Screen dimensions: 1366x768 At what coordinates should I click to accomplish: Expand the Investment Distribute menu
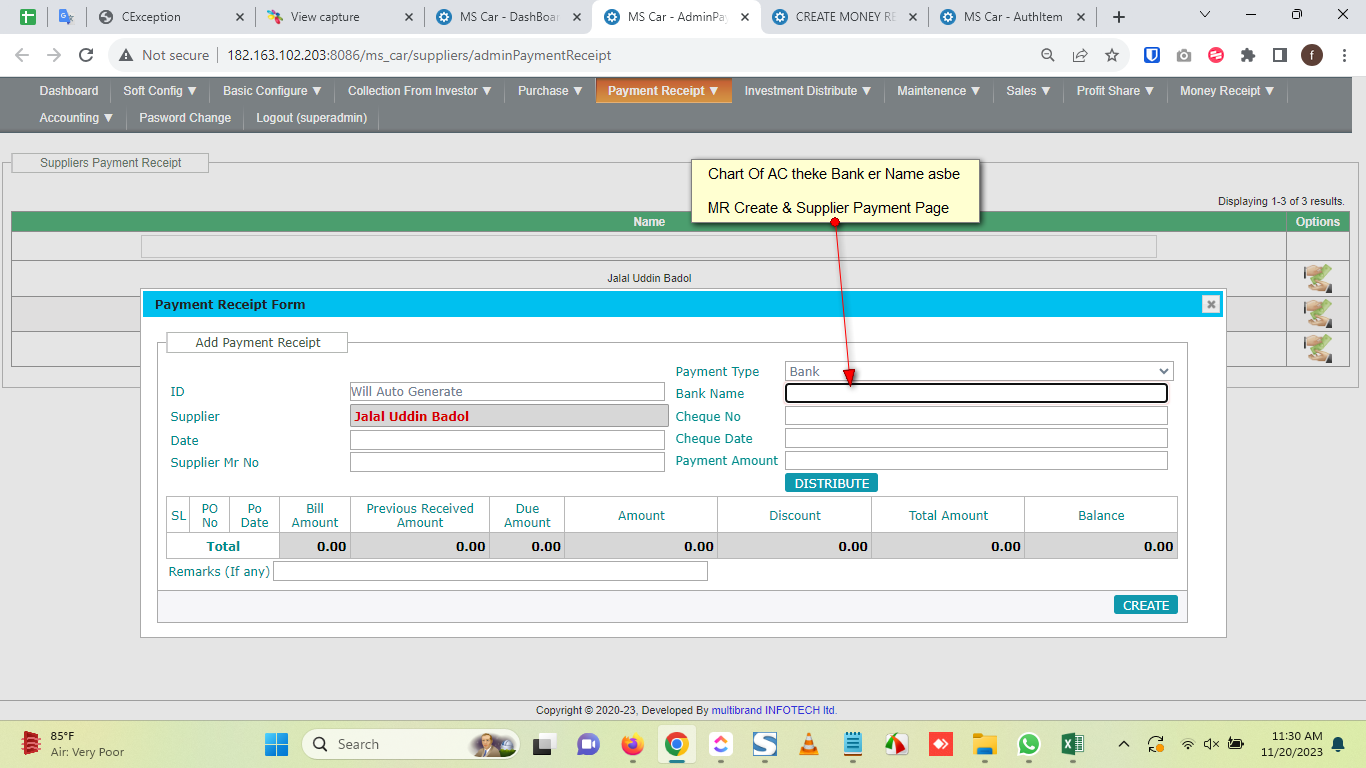point(808,91)
